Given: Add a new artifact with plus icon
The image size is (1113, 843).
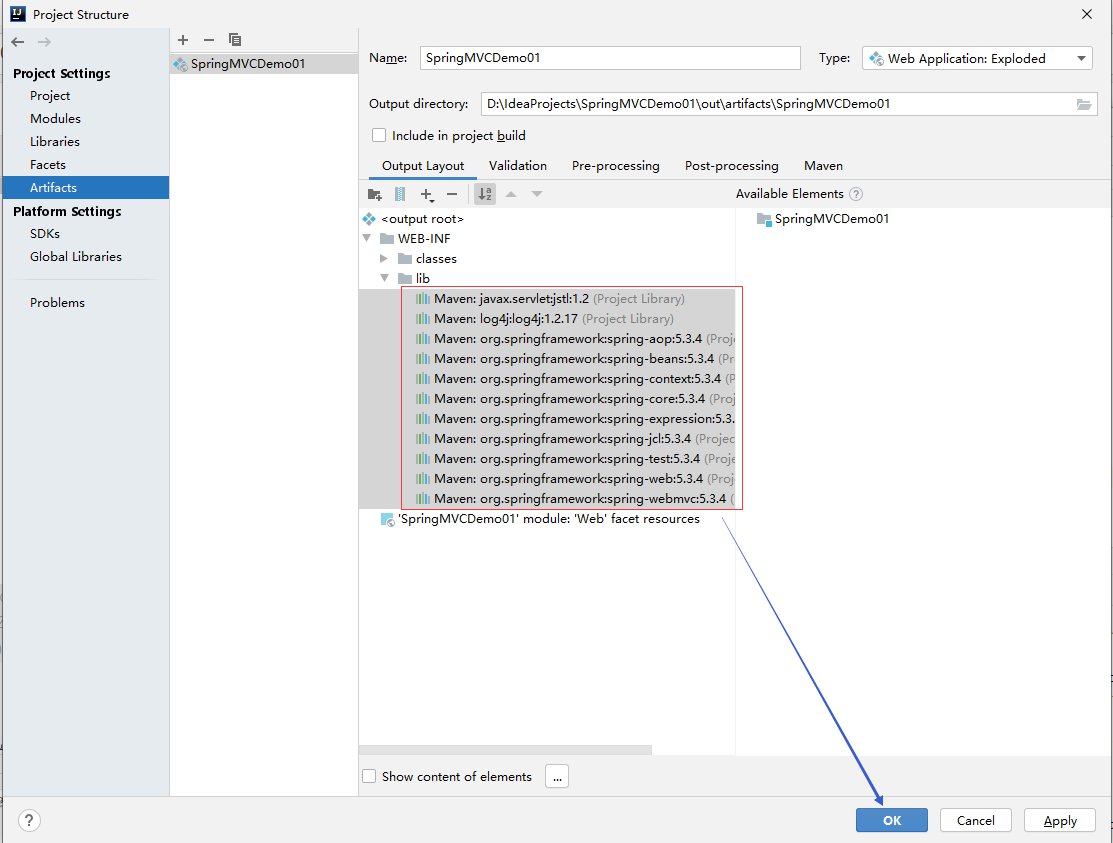Looking at the screenshot, I should click(x=183, y=40).
